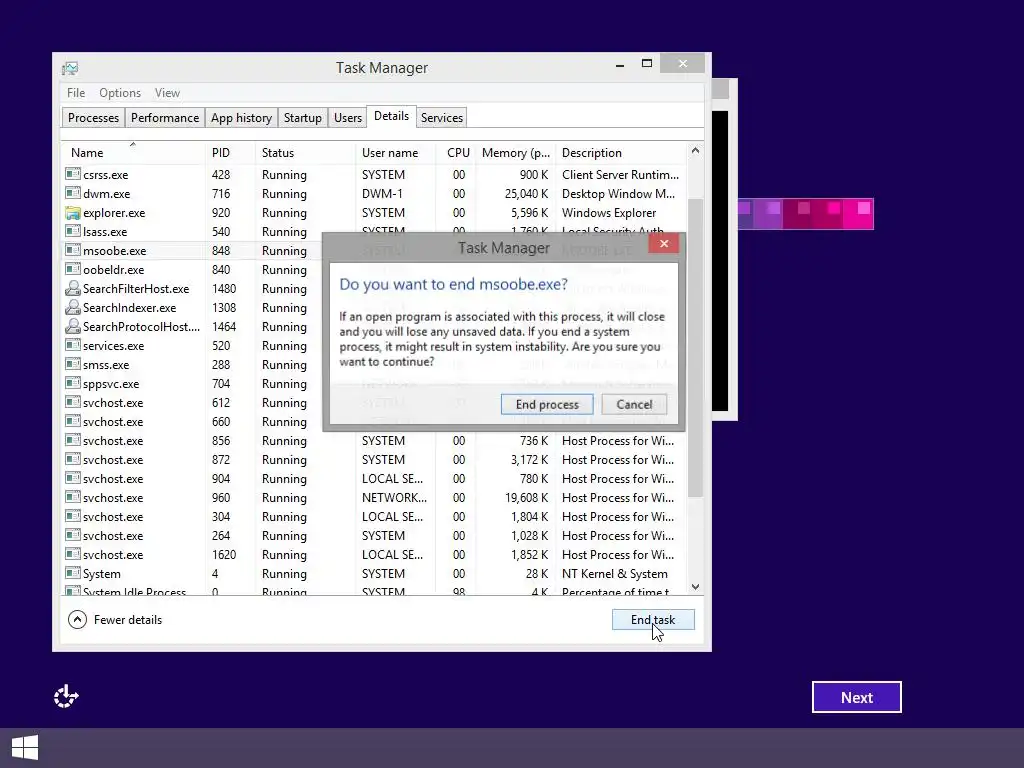
Task: Click the scrollbar up arrow
Action: click(x=696, y=151)
